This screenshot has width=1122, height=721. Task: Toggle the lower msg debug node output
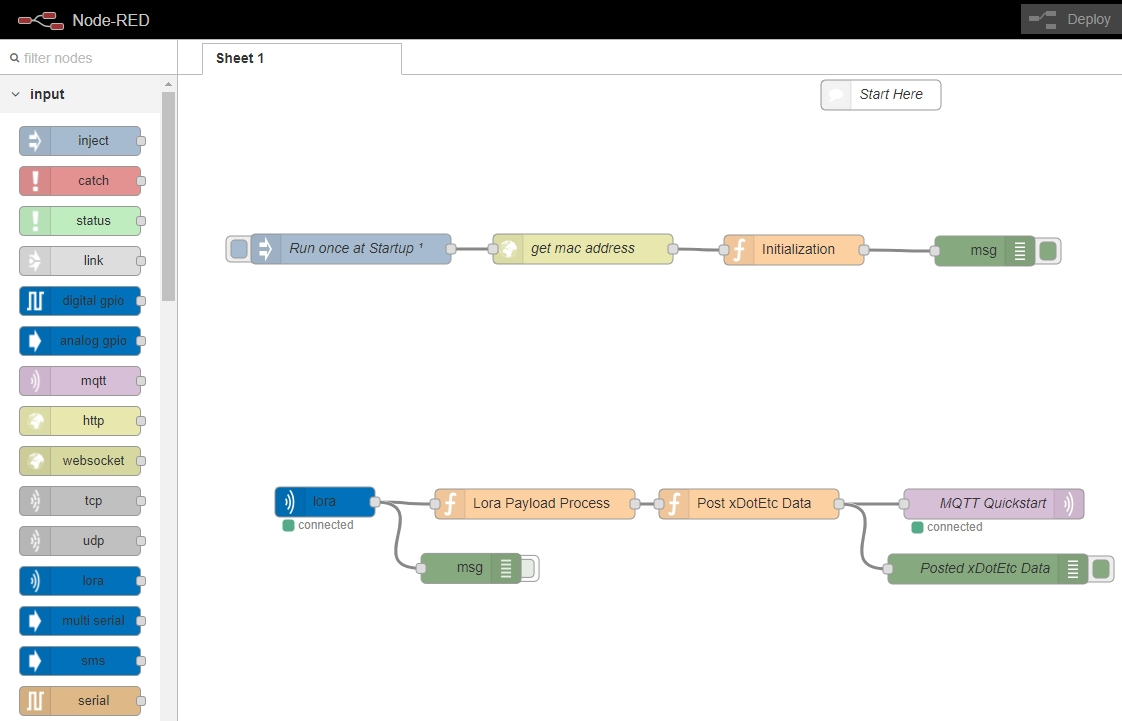point(528,569)
